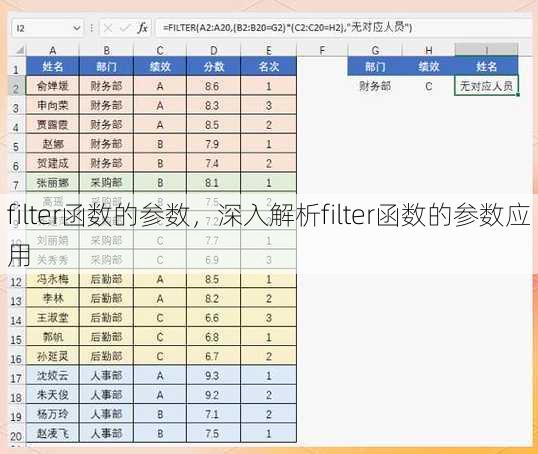Screen dimensions: 538x454
Task: Click the score cell 9.3
Action: point(214,375)
